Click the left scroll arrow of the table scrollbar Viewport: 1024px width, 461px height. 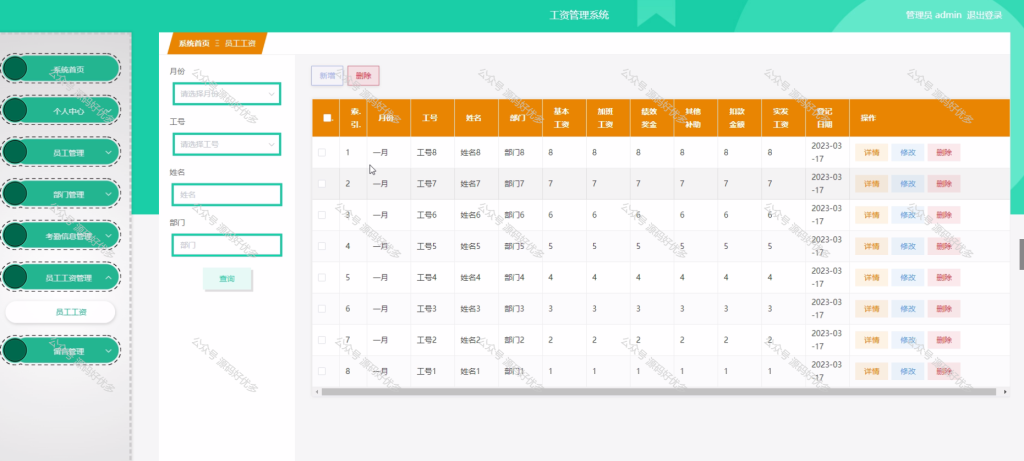tap(317, 392)
